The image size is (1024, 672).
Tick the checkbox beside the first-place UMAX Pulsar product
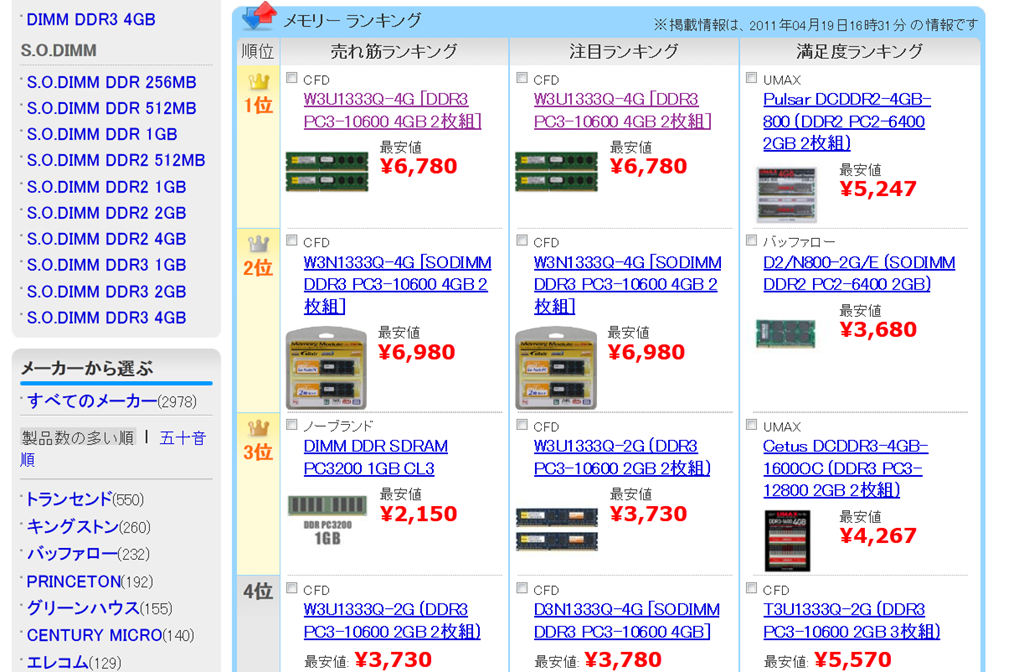point(752,78)
